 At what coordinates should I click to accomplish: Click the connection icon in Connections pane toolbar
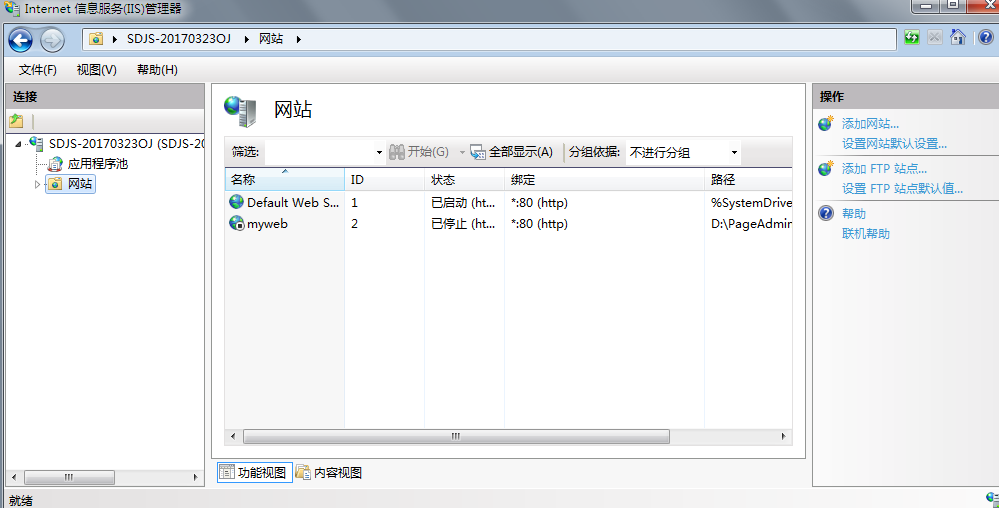[x=17, y=121]
